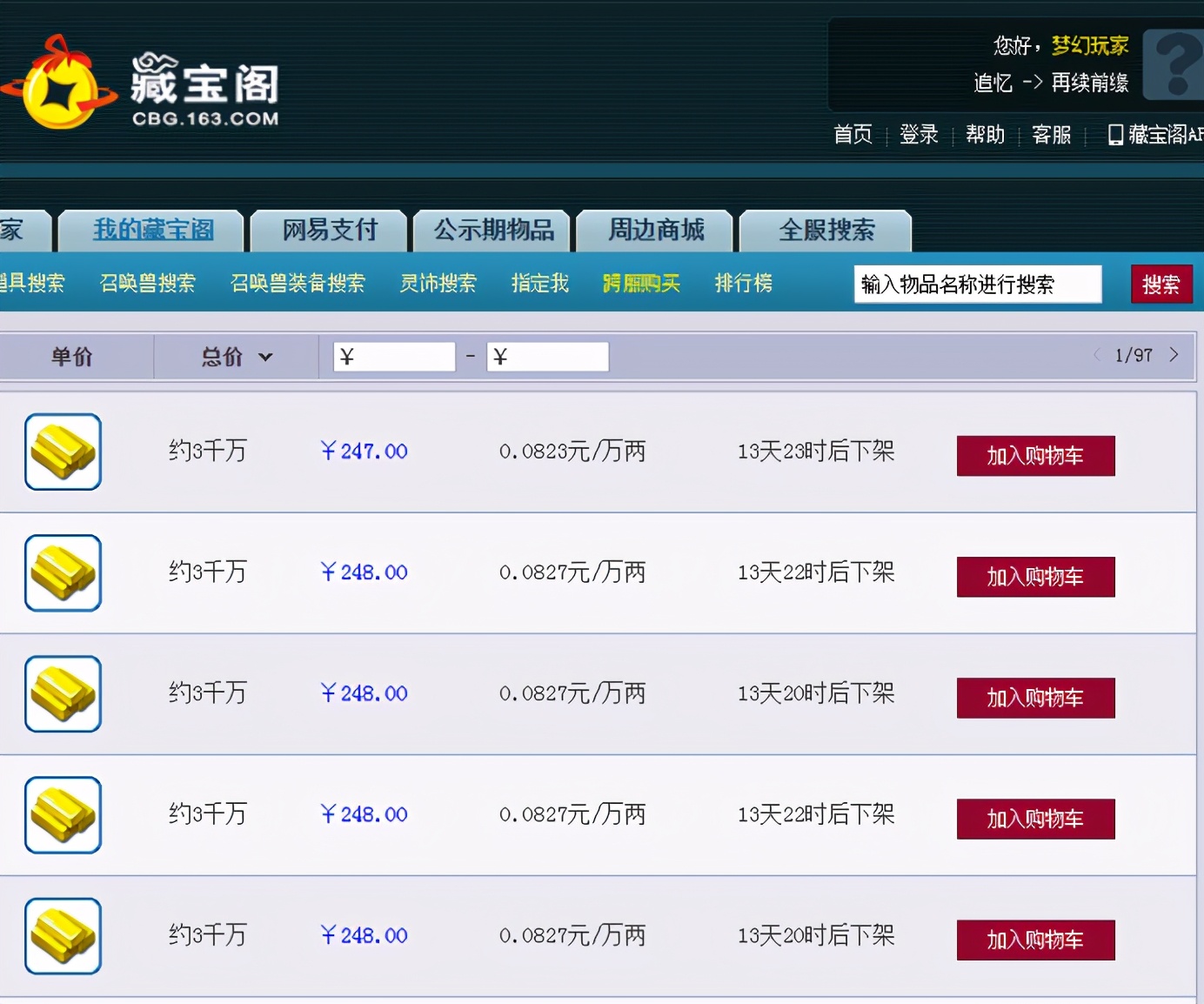View the 排行榜 rankings

point(744,283)
